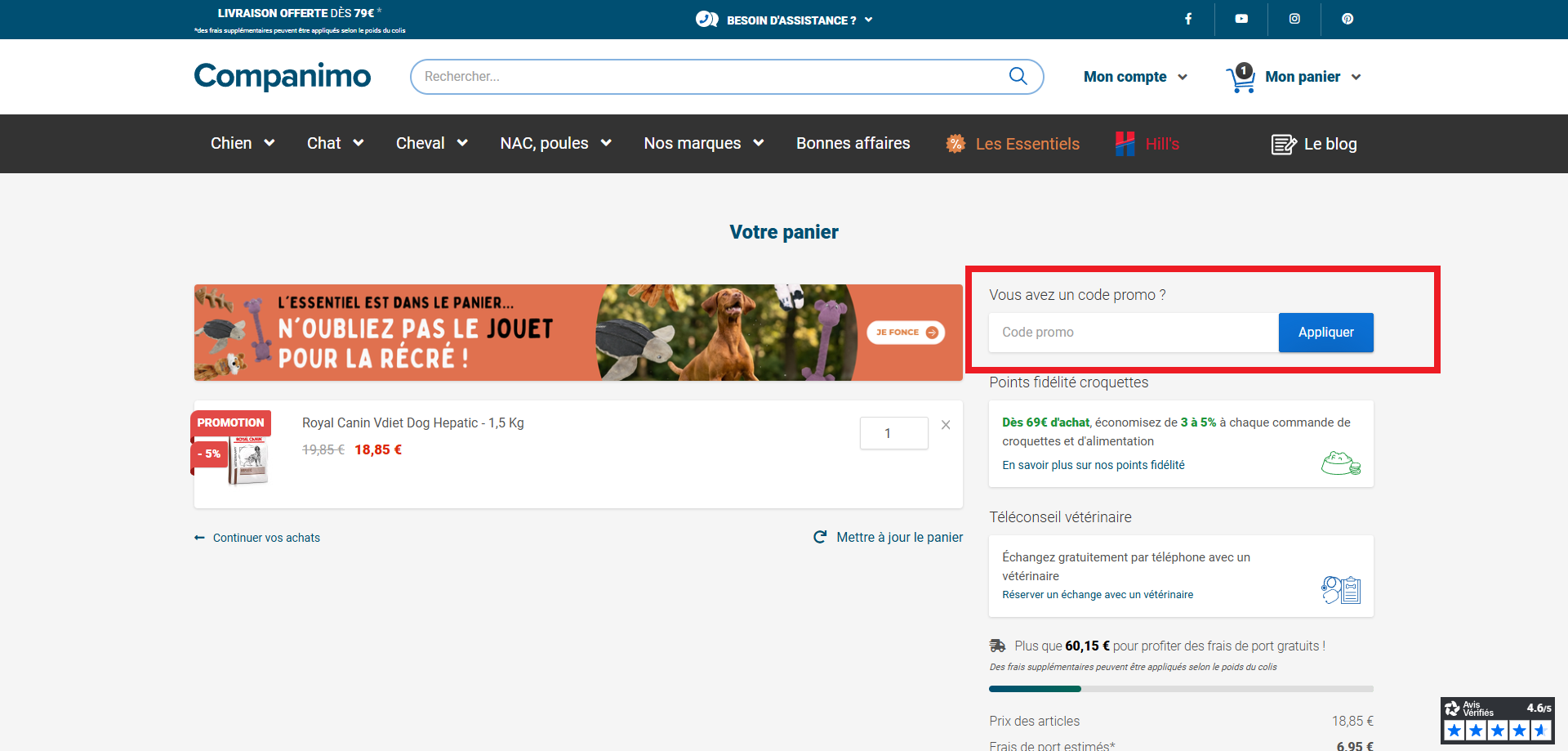Focus the Code promo input field
This screenshot has height=751, width=1568.
tap(1134, 333)
